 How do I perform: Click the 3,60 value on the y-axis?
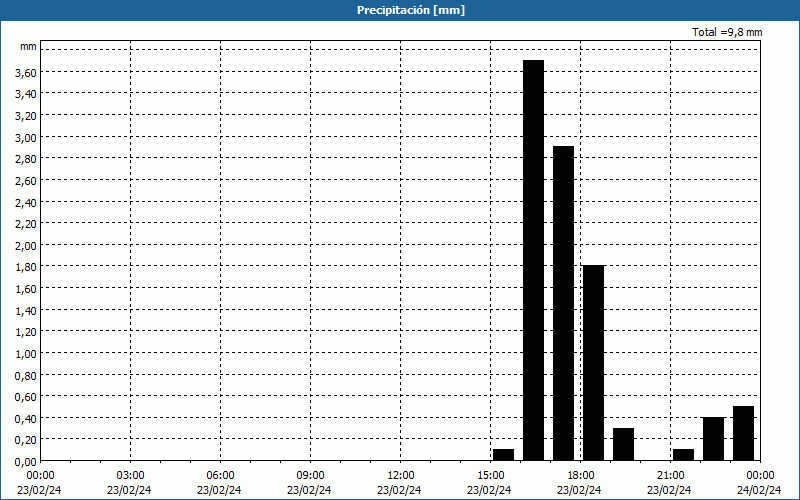pos(25,72)
